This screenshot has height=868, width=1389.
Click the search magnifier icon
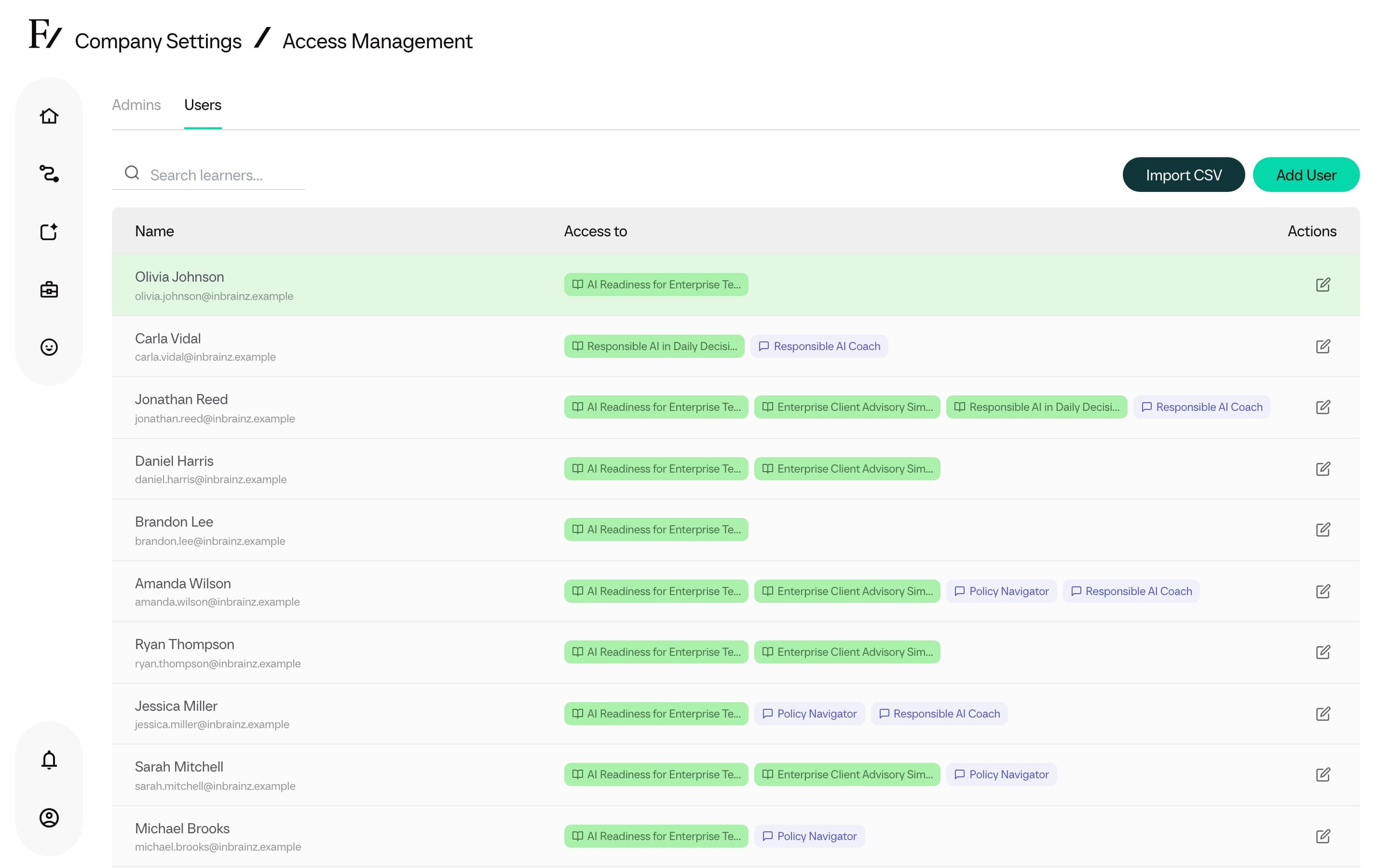132,172
